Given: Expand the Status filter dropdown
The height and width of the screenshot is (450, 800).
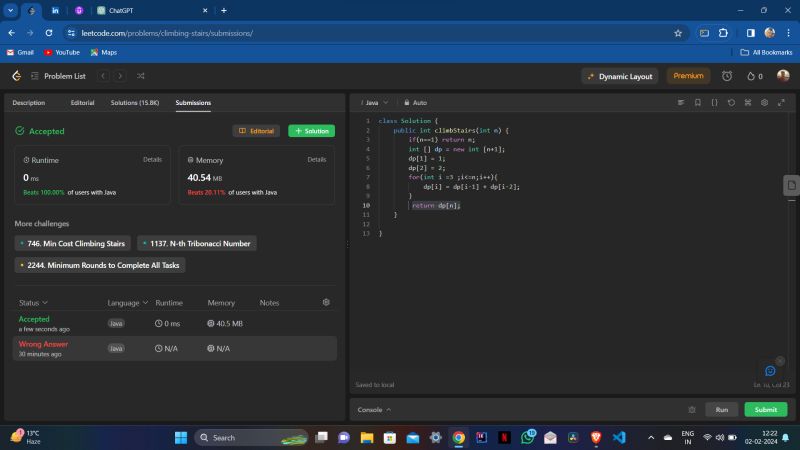Looking at the screenshot, I should pos(33,302).
